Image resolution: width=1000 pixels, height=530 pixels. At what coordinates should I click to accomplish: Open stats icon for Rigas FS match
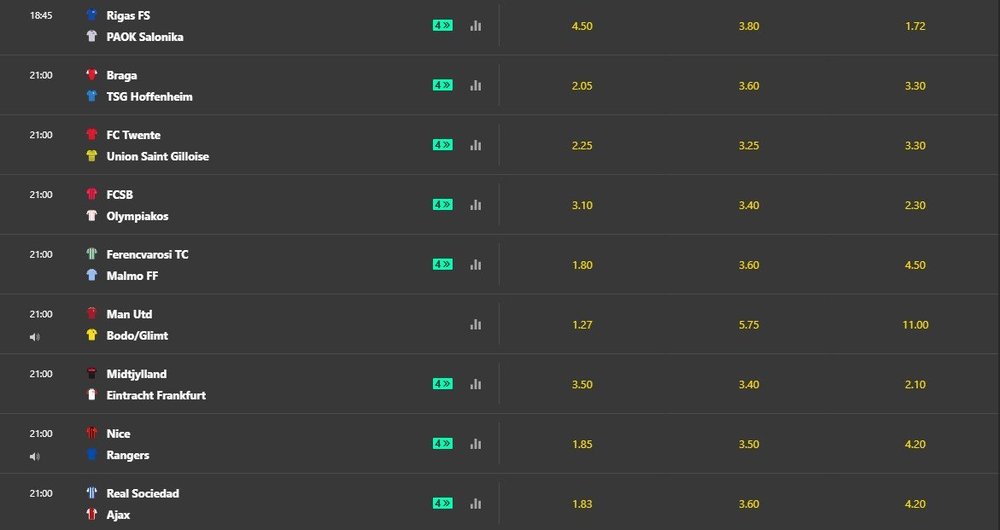pos(475,26)
